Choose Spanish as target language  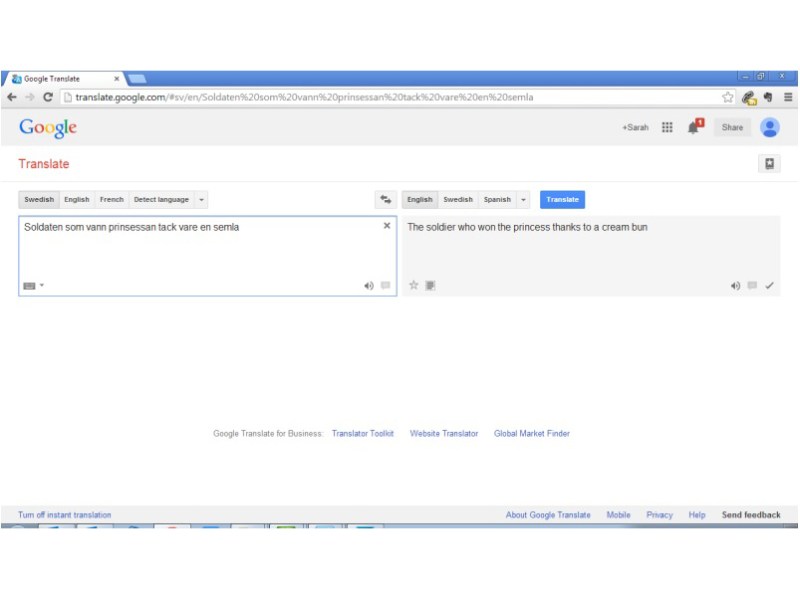[x=497, y=200]
